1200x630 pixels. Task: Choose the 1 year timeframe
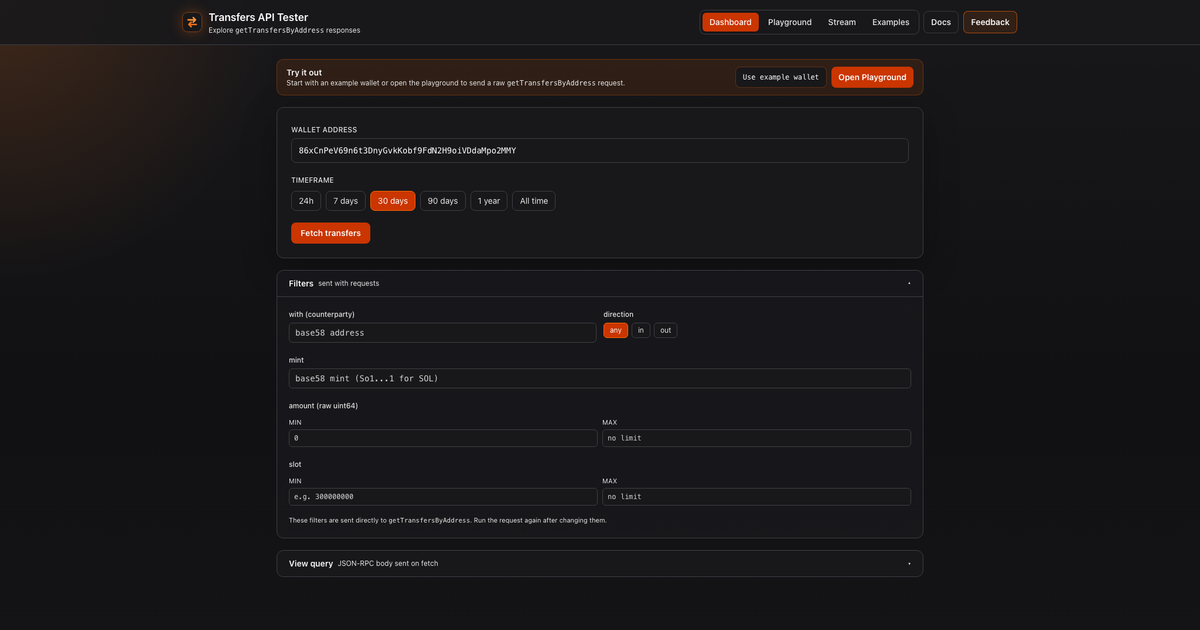[489, 201]
